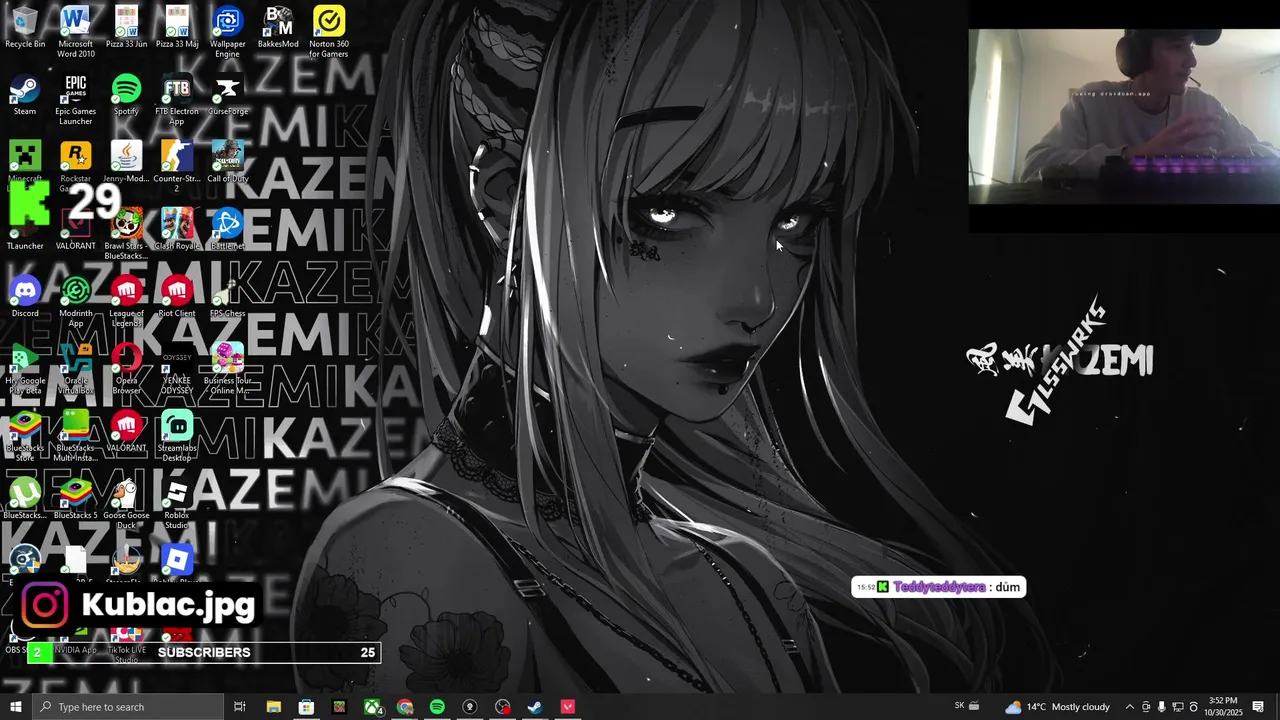1280x720 pixels.
Task: Click the Meet Now tray icon
Action: pos(1146,707)
